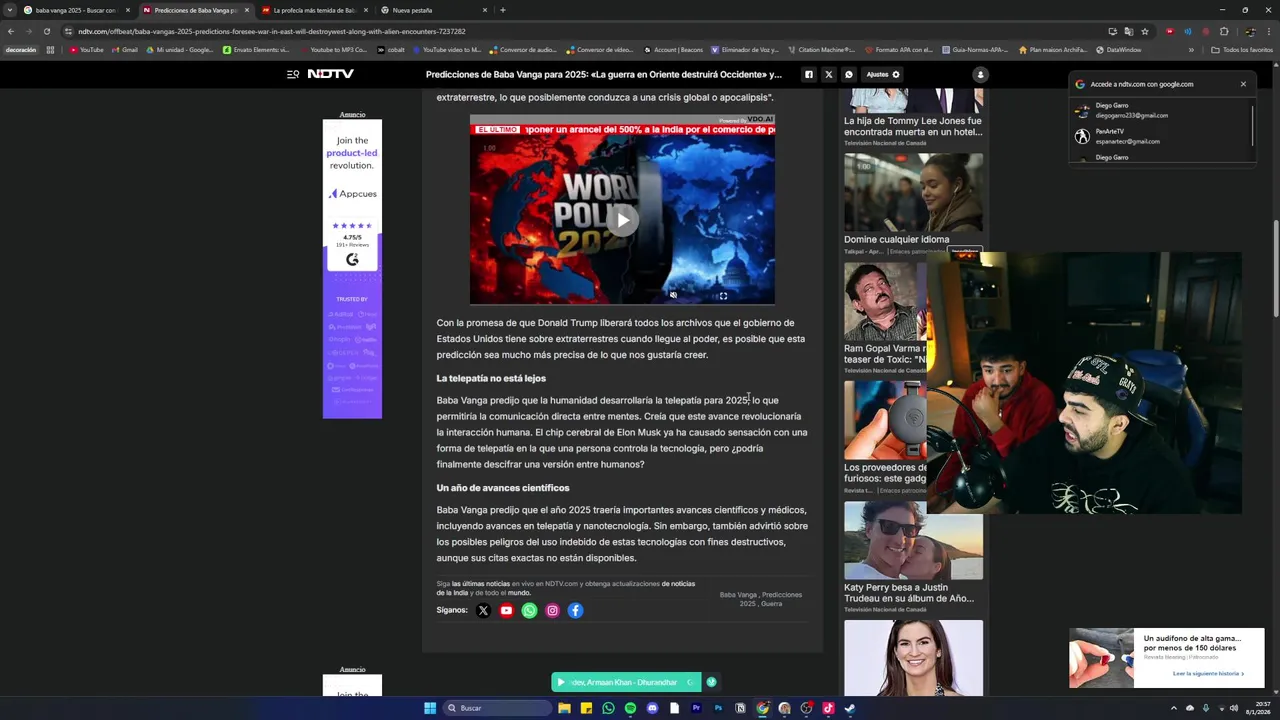Open Chrome three-dot menu

point(1269,31)
